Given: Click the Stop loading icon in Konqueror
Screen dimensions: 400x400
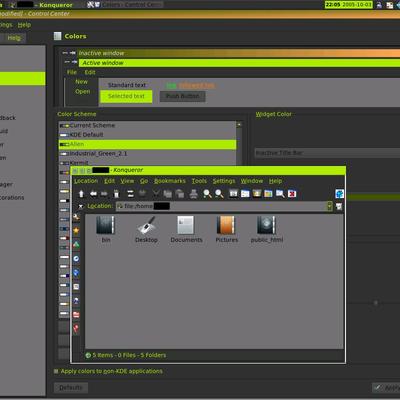Looking at the screenshot, I should pyautogui.click(x=142, y=194).
